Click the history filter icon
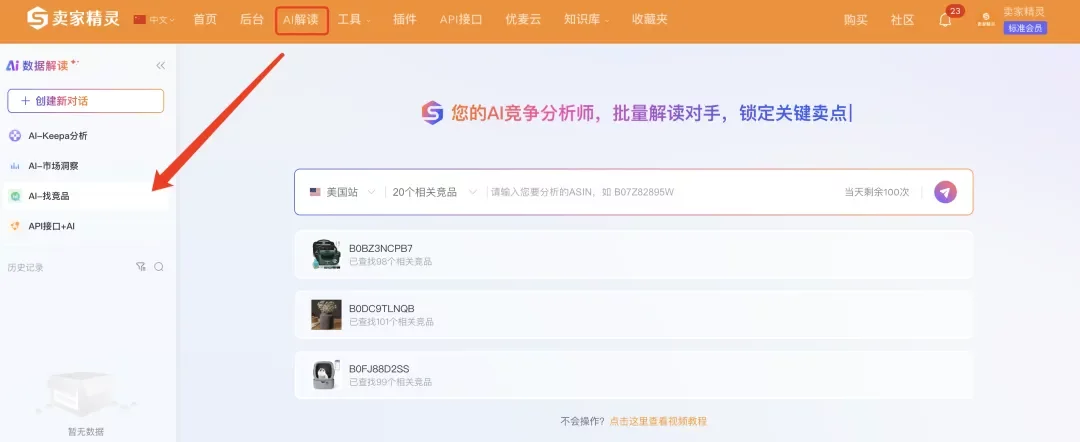The height and width of the screenshot is (442, 1080). click(x=140, y=267)
